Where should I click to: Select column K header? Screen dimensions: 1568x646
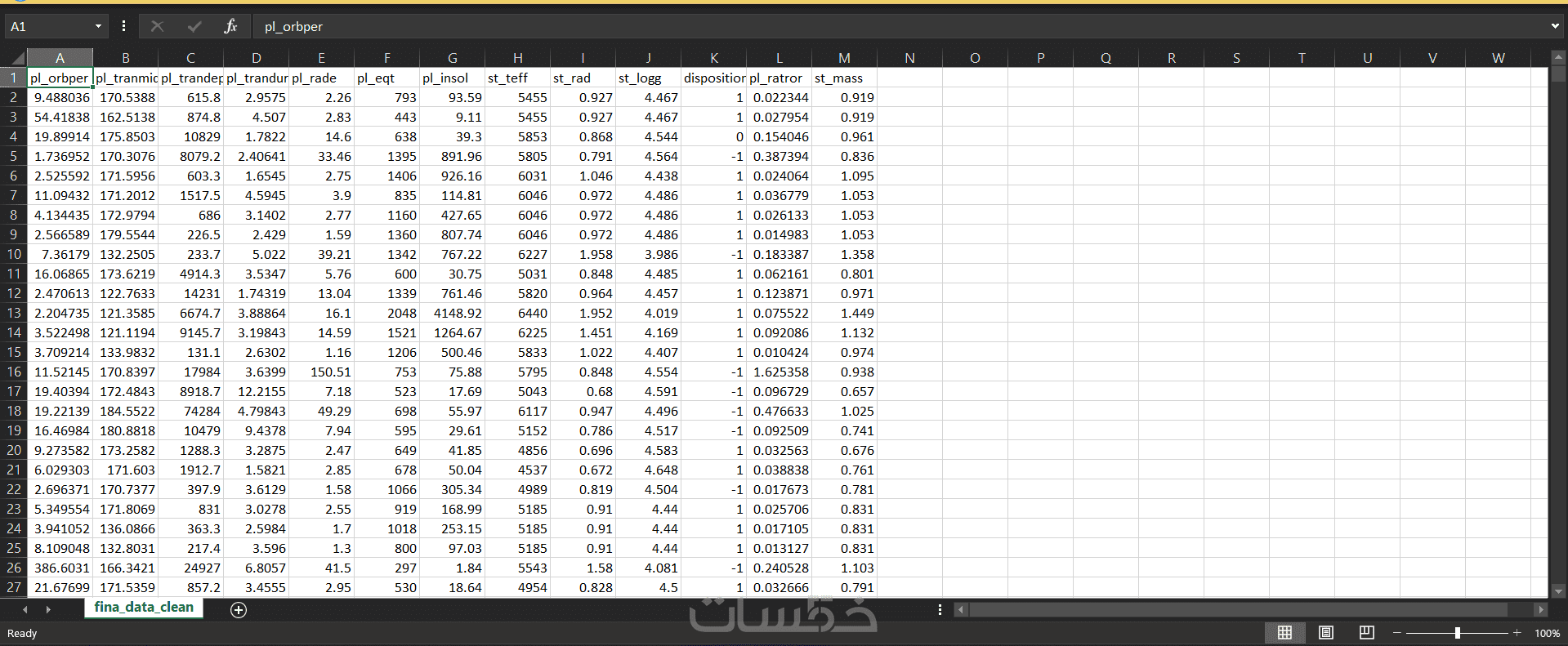713,58
